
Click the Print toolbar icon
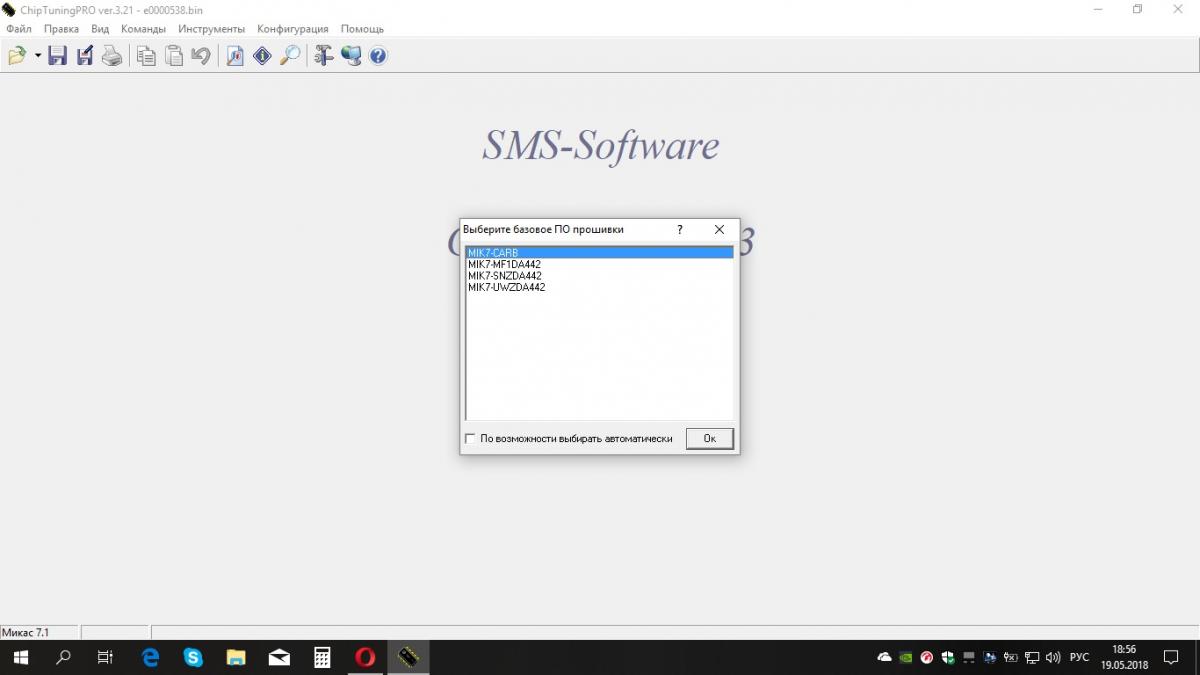112,56
